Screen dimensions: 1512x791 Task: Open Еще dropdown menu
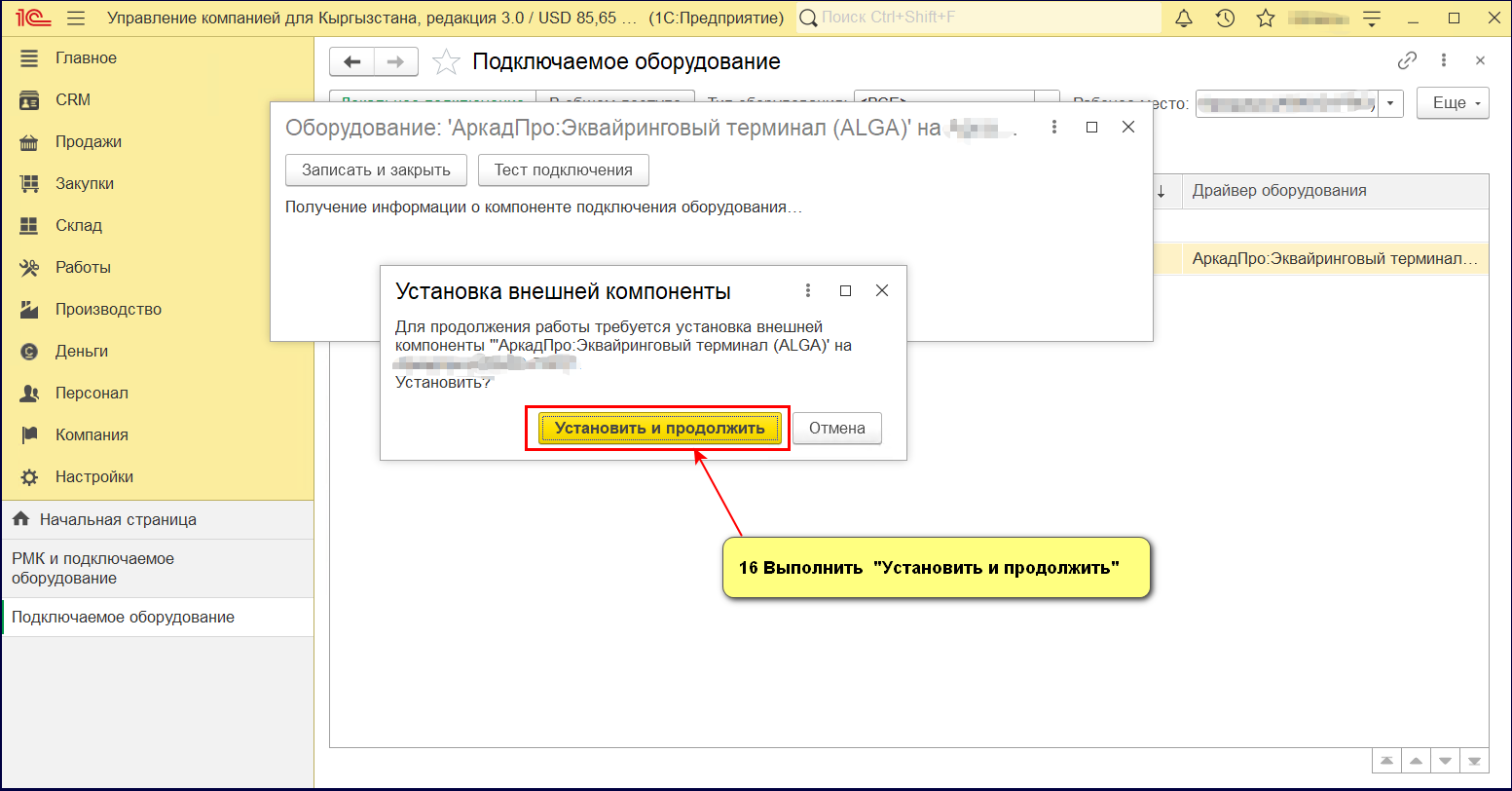click(x=1454, y=103)
